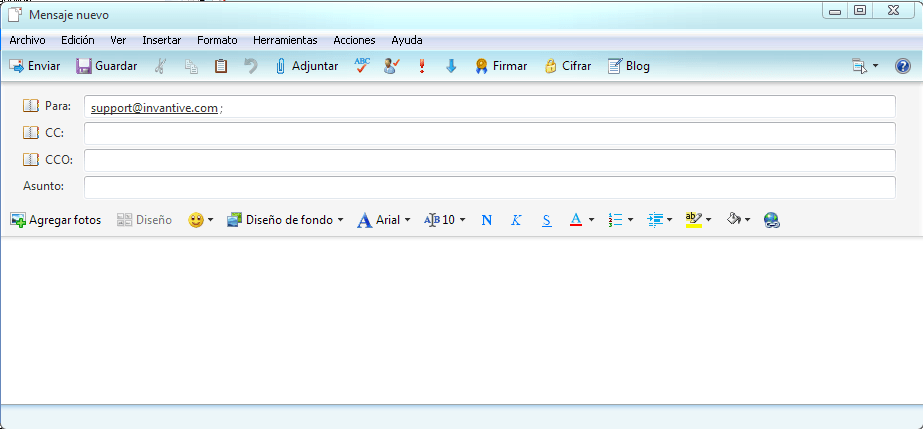Viewport: 923px width, 429px height.
Task: Click the paste clipboard icon
Action: 221,66
